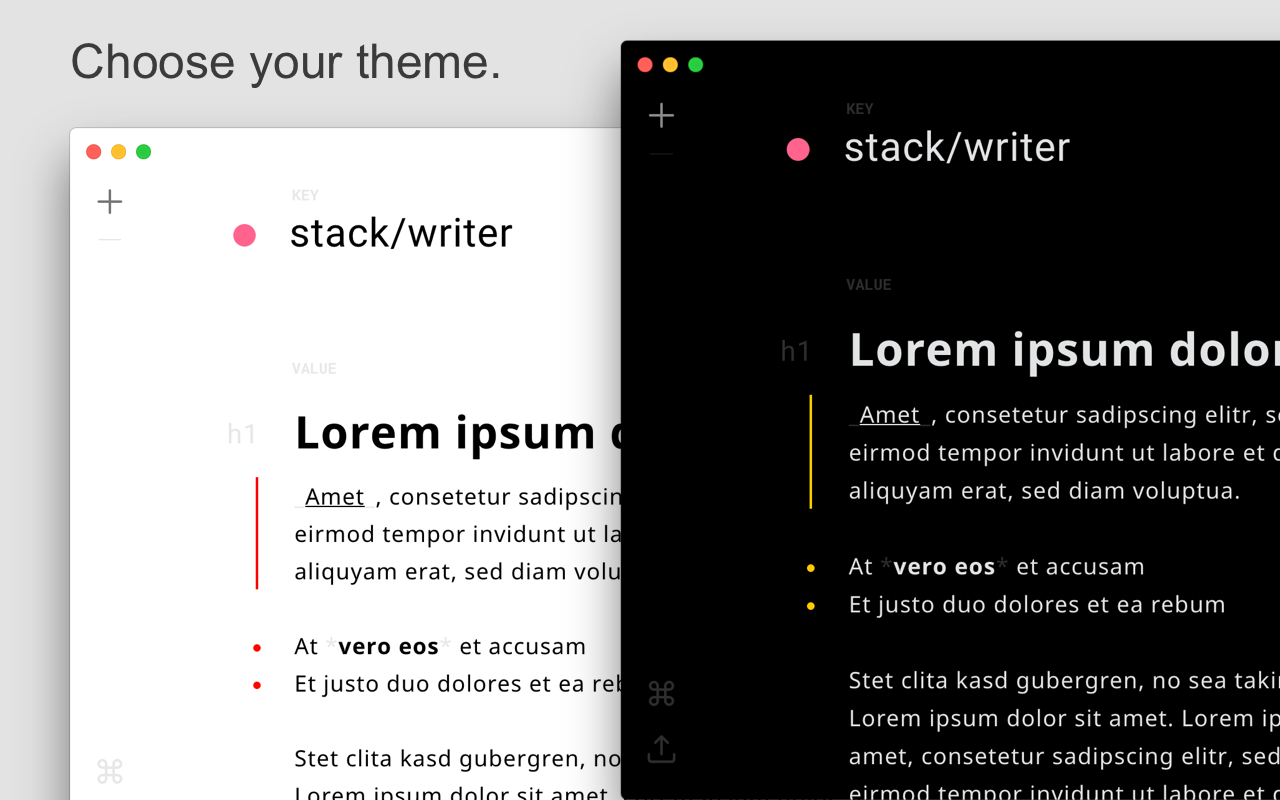Click bold 'vero eos' text in dark window
Image resolution: width=1280 pixels, height=800 pixels.
[x=944, y=567]
